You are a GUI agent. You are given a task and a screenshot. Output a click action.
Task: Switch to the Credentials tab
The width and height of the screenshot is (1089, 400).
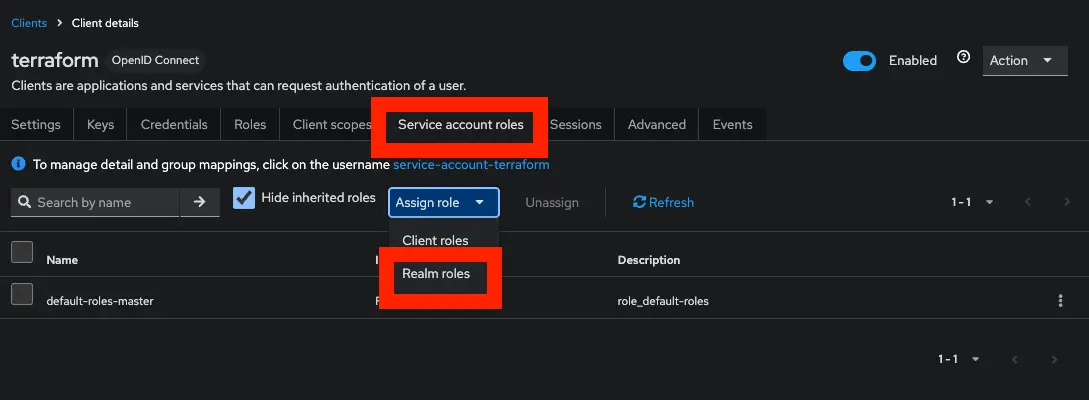174,124
